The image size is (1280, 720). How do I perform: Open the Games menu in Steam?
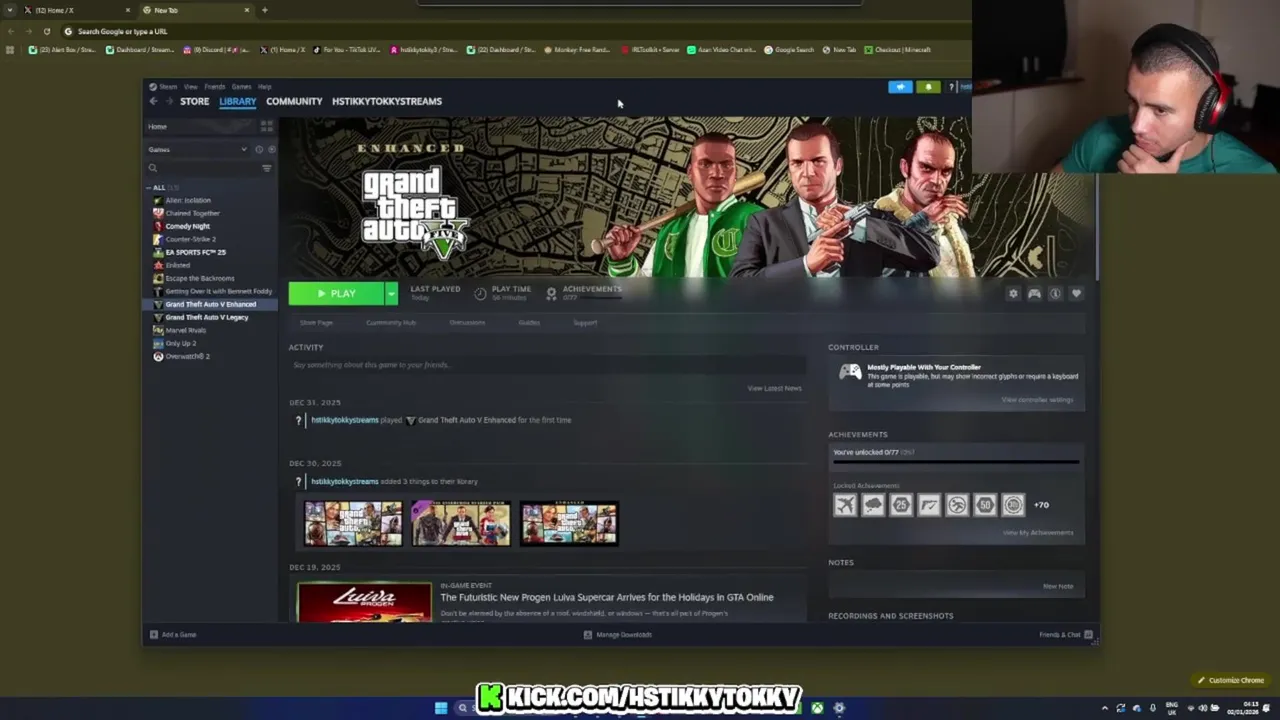coord(241,87)
